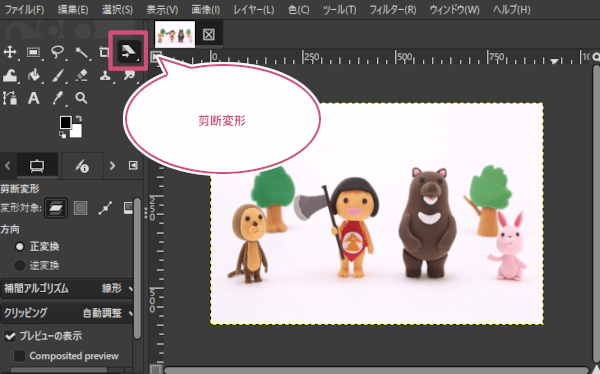Select the Move tool

(x=10, y=52)
